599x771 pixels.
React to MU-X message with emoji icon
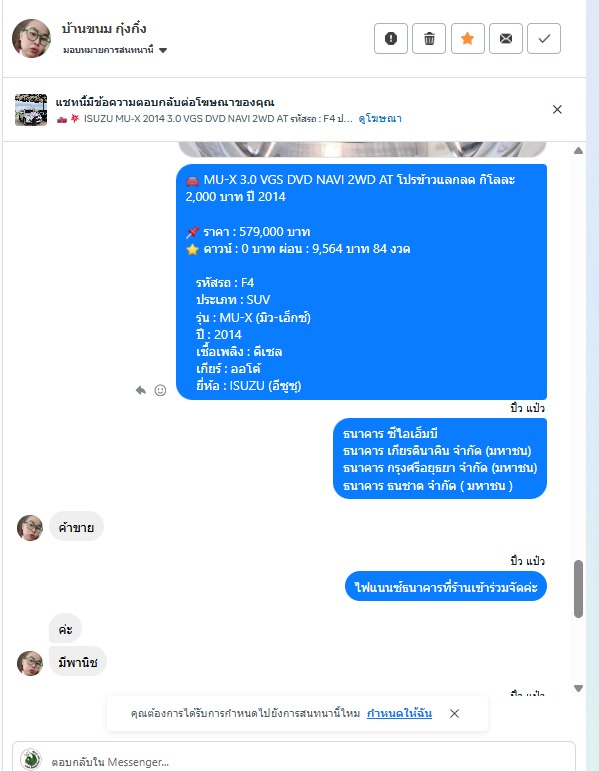tap(160, 390)
